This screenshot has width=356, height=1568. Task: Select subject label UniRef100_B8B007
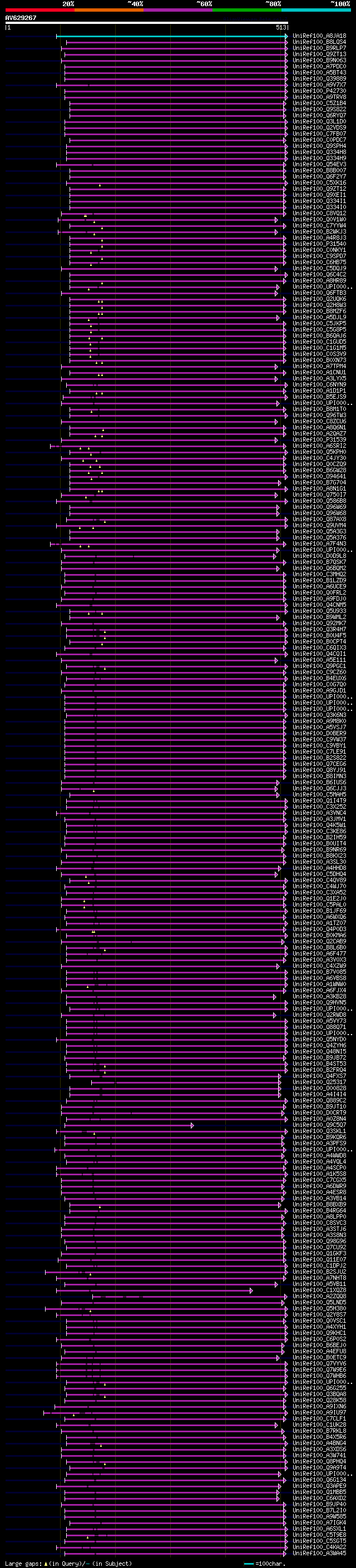[x=319, y=170]
